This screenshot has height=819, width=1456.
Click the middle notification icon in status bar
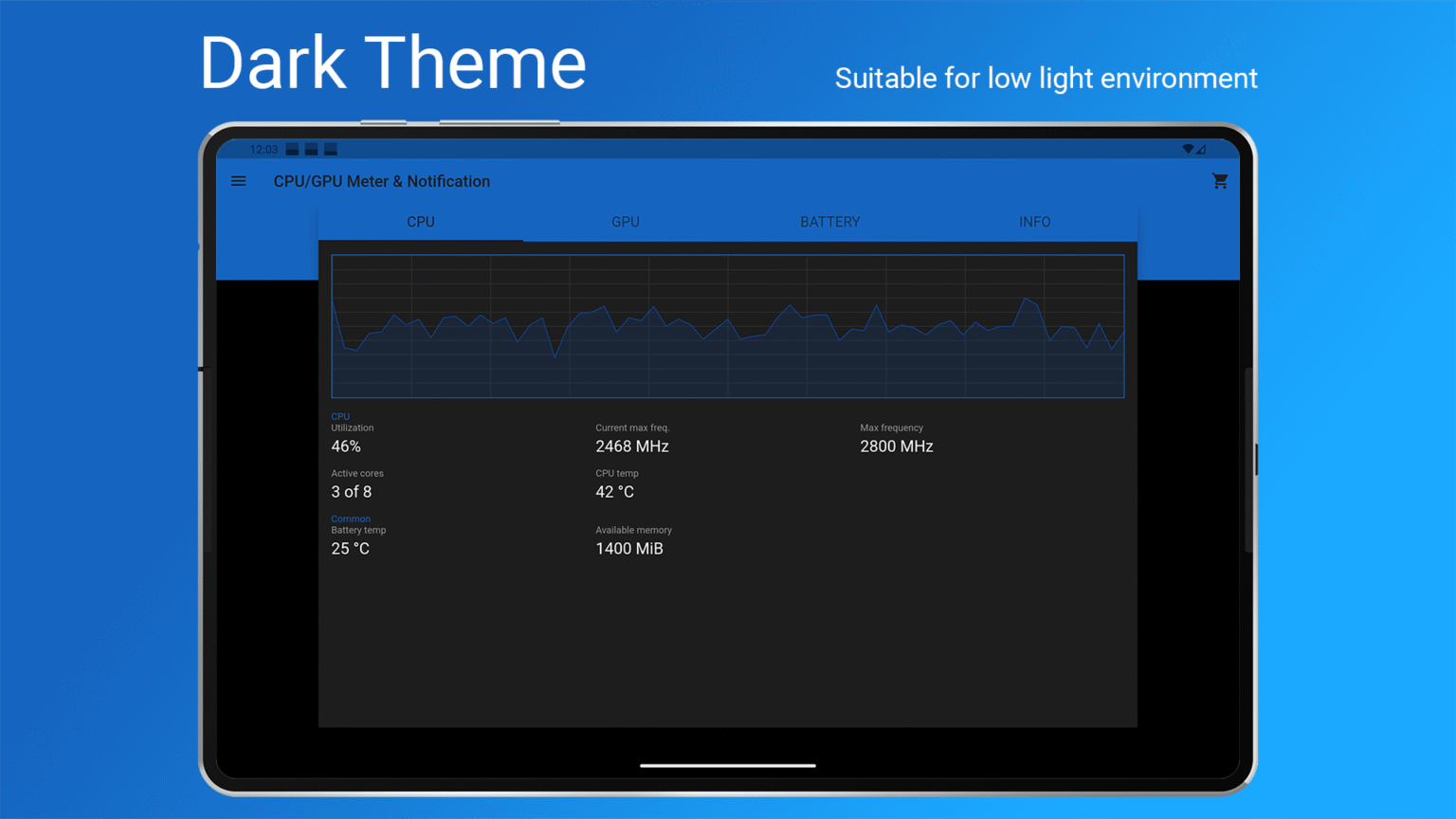point(310,149)
